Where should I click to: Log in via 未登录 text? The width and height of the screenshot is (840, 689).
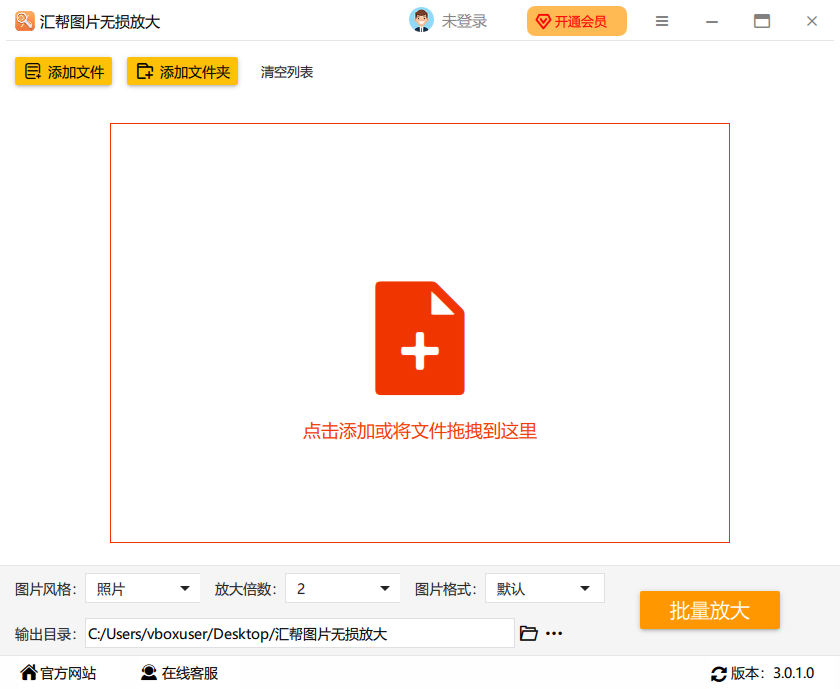(x=464, y=21)
